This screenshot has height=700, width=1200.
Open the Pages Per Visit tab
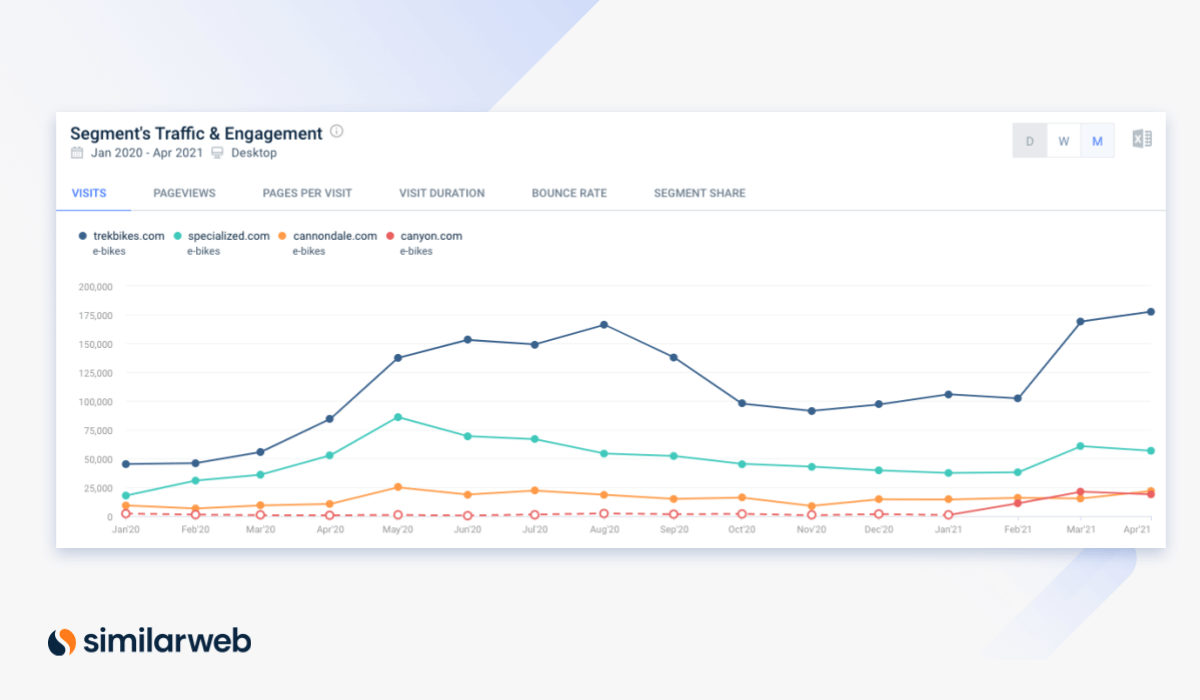click(x=307, y=193)
